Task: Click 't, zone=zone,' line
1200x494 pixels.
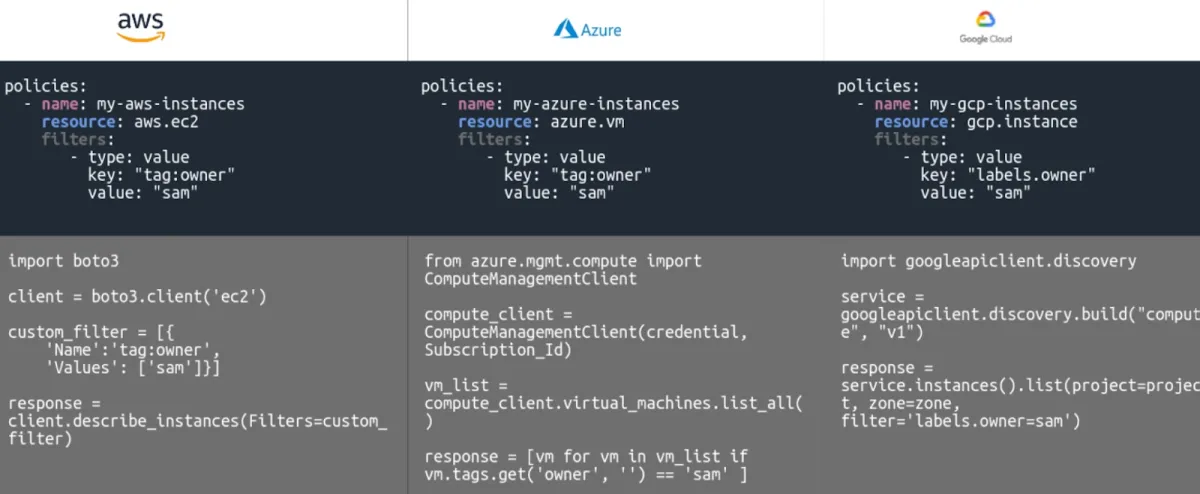Action: point(901,403)
